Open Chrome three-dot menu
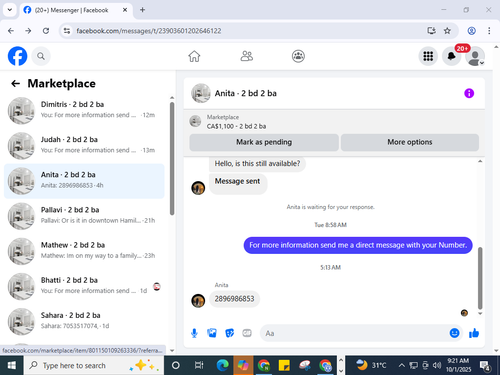The image size is (500, 375). click(x=489, y=31)
